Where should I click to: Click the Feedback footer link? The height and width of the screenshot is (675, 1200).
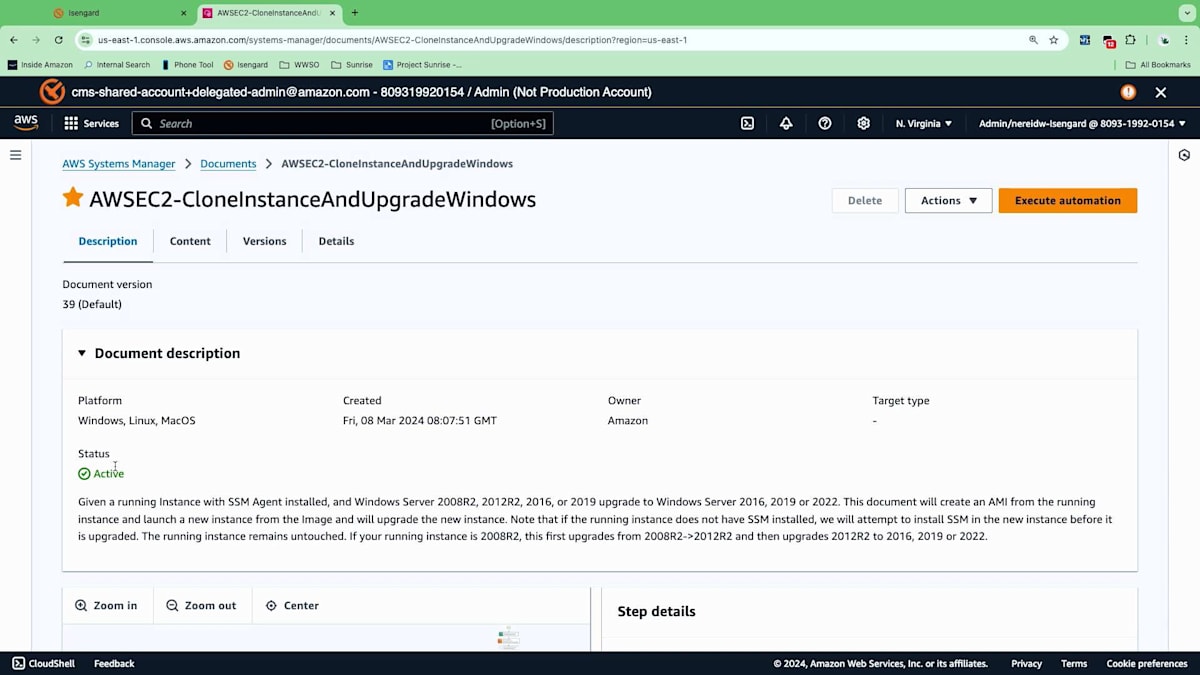(x=114, y=663)
